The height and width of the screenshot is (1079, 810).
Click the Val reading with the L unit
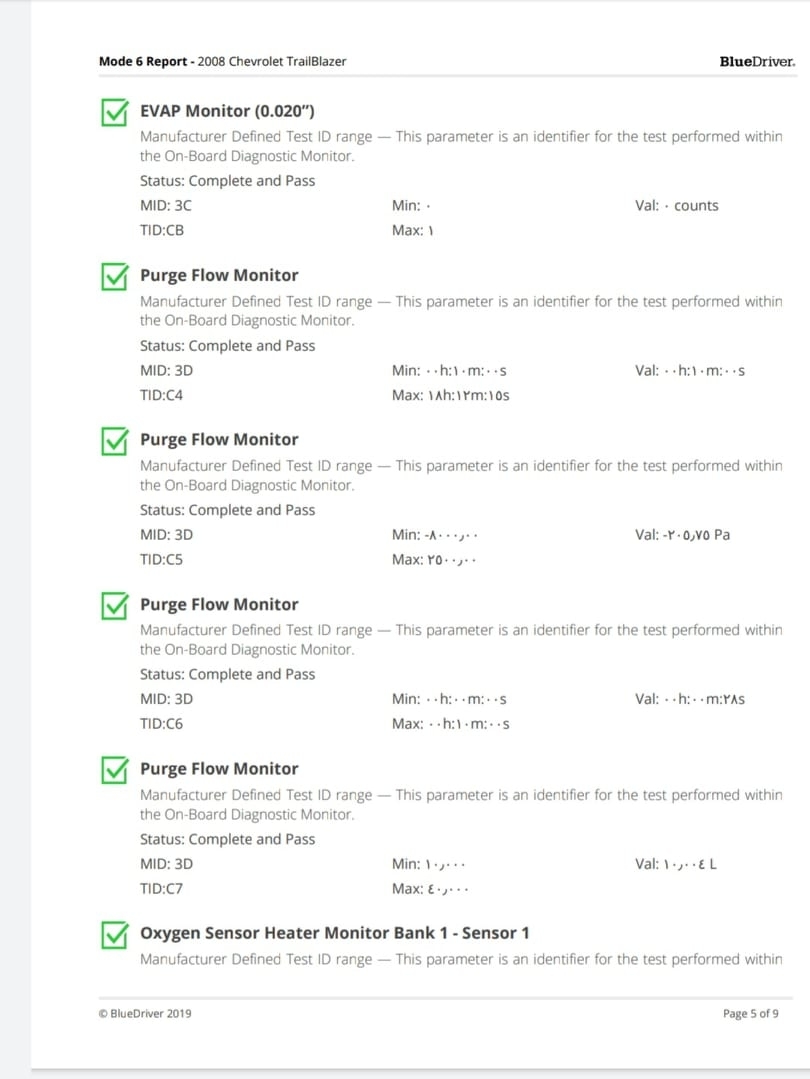pos(675,864)
